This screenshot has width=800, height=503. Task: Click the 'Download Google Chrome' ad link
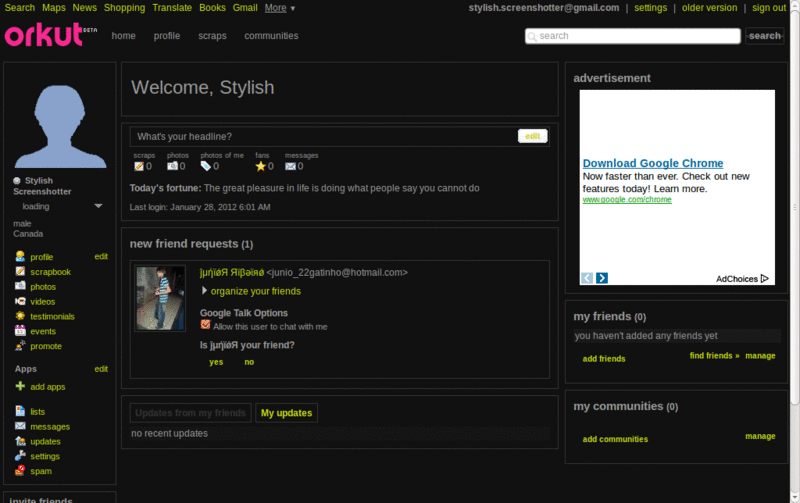tap(653, 163)
